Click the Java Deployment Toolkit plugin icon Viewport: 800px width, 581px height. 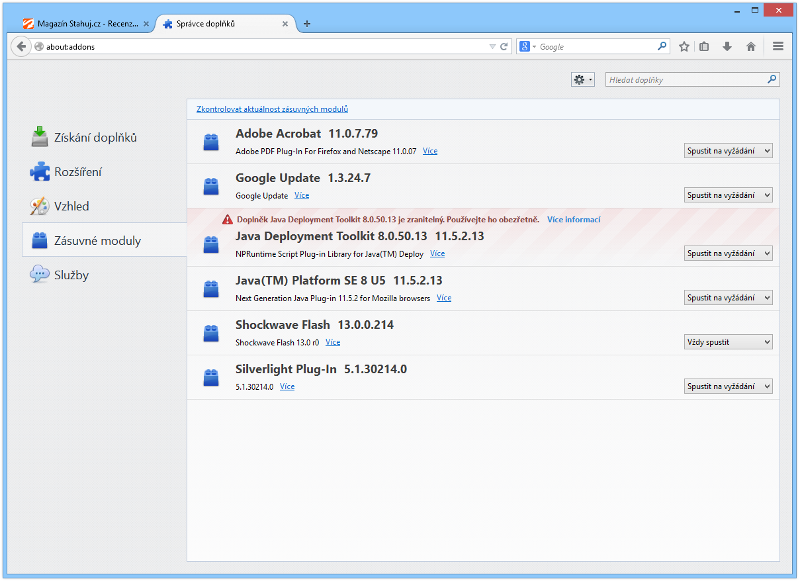coord(211,244)
